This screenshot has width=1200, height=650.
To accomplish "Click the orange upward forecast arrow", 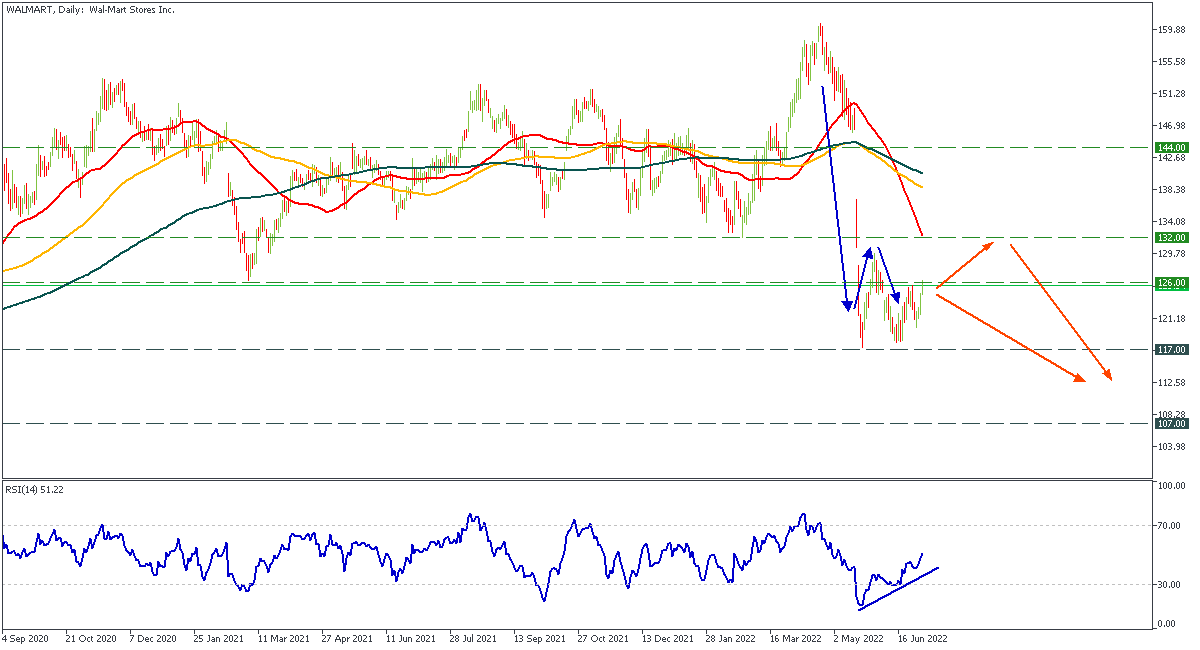I will click(965, 265).
